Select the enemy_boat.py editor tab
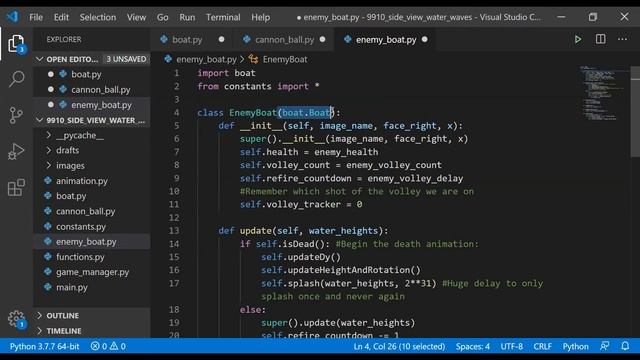The width and height of the screenshot is (640, 360). (x=386, y=40)
